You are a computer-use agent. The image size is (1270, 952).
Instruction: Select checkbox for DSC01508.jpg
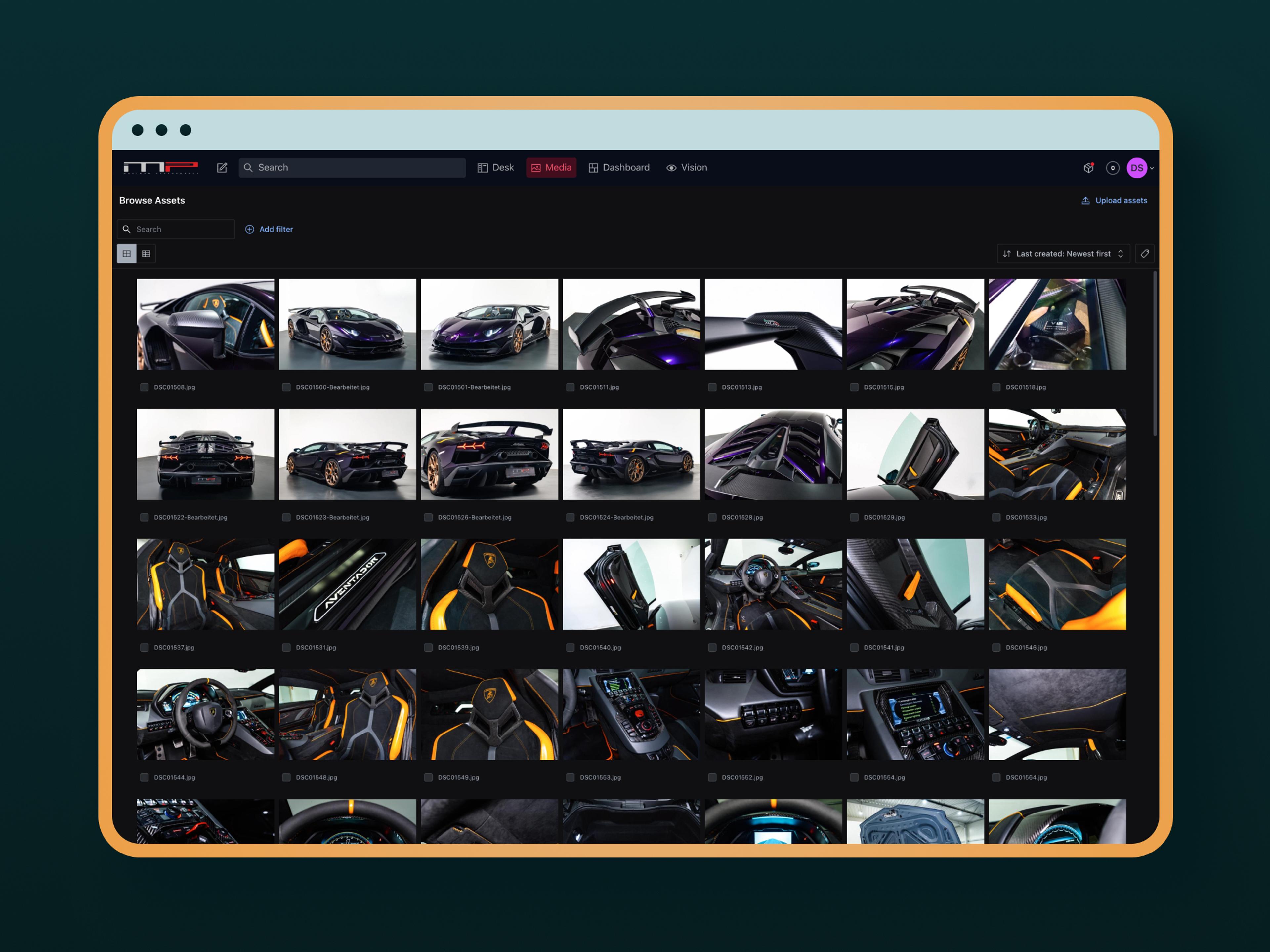144,387
